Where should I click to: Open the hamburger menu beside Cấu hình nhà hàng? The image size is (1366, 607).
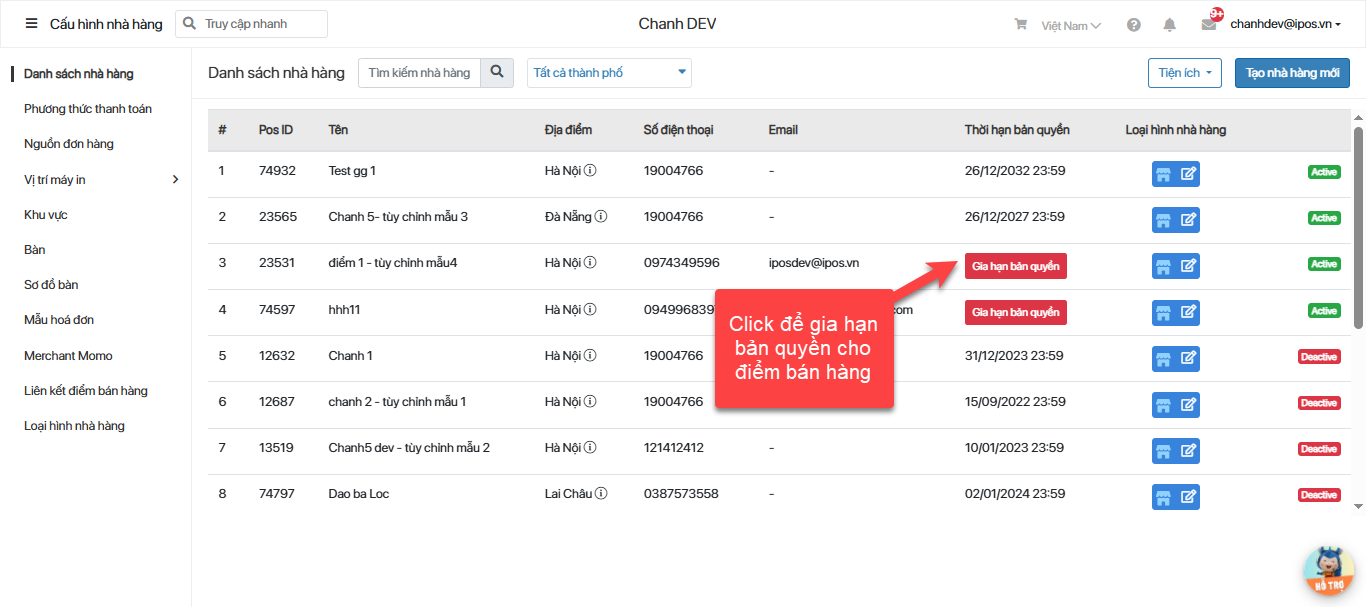(32, 24)
